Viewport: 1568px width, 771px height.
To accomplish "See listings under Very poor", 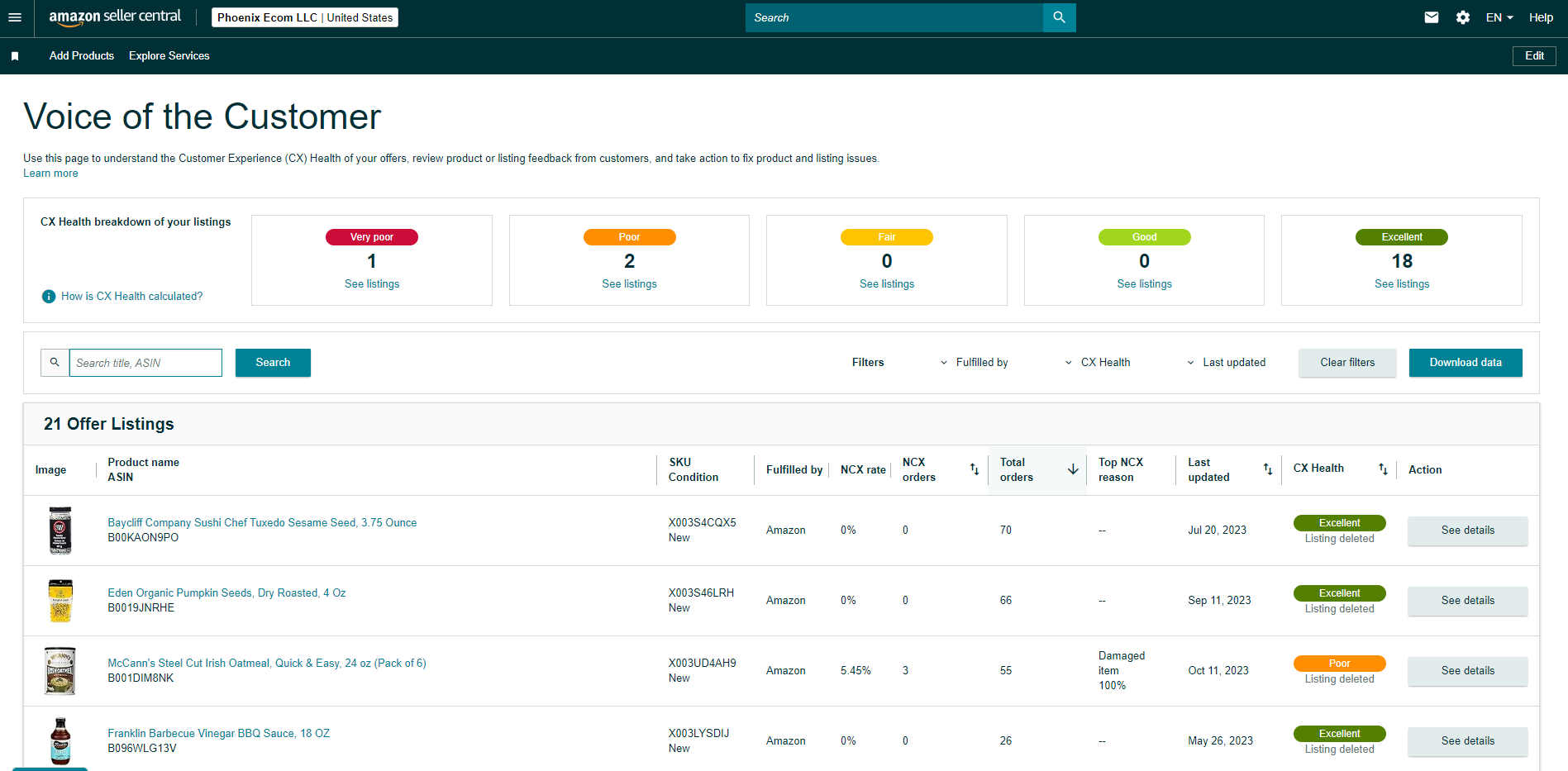I will point(372,284).
